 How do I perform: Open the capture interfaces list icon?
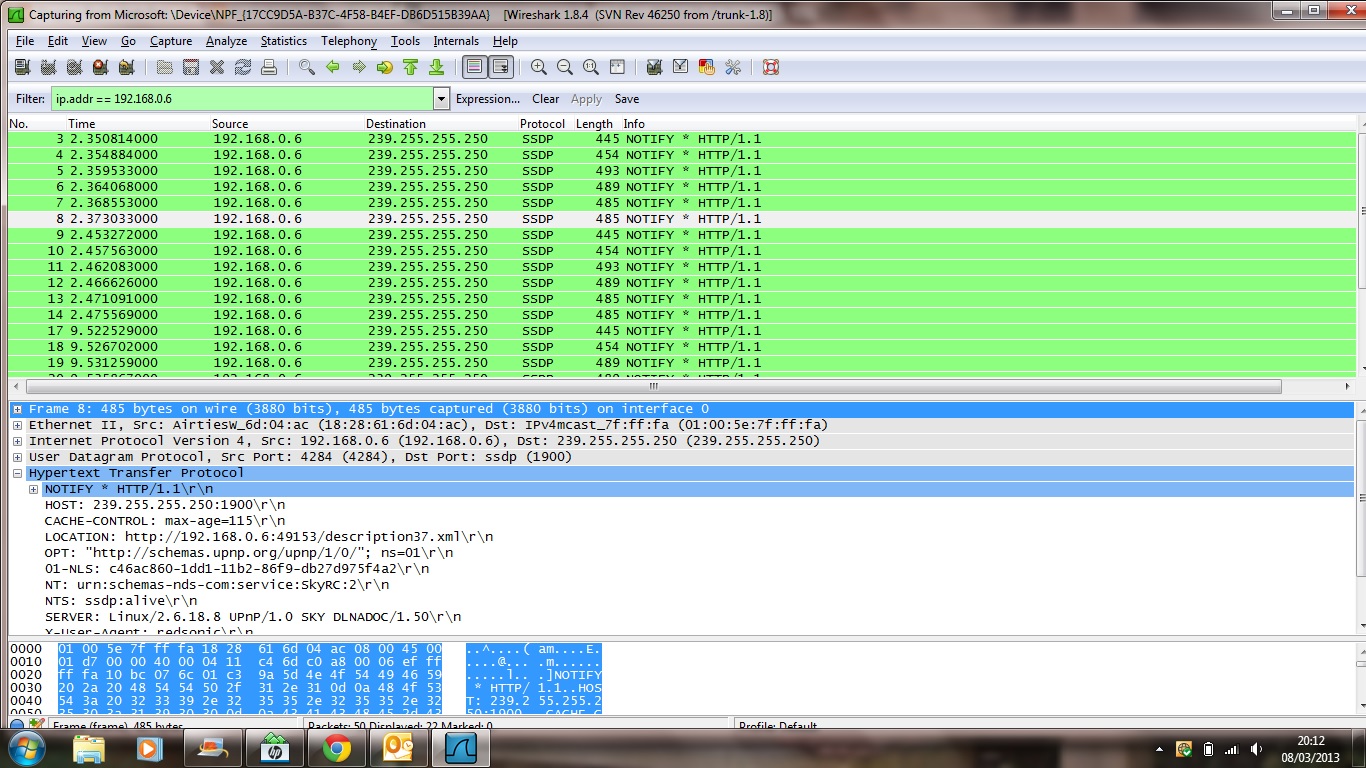point(22,67)
